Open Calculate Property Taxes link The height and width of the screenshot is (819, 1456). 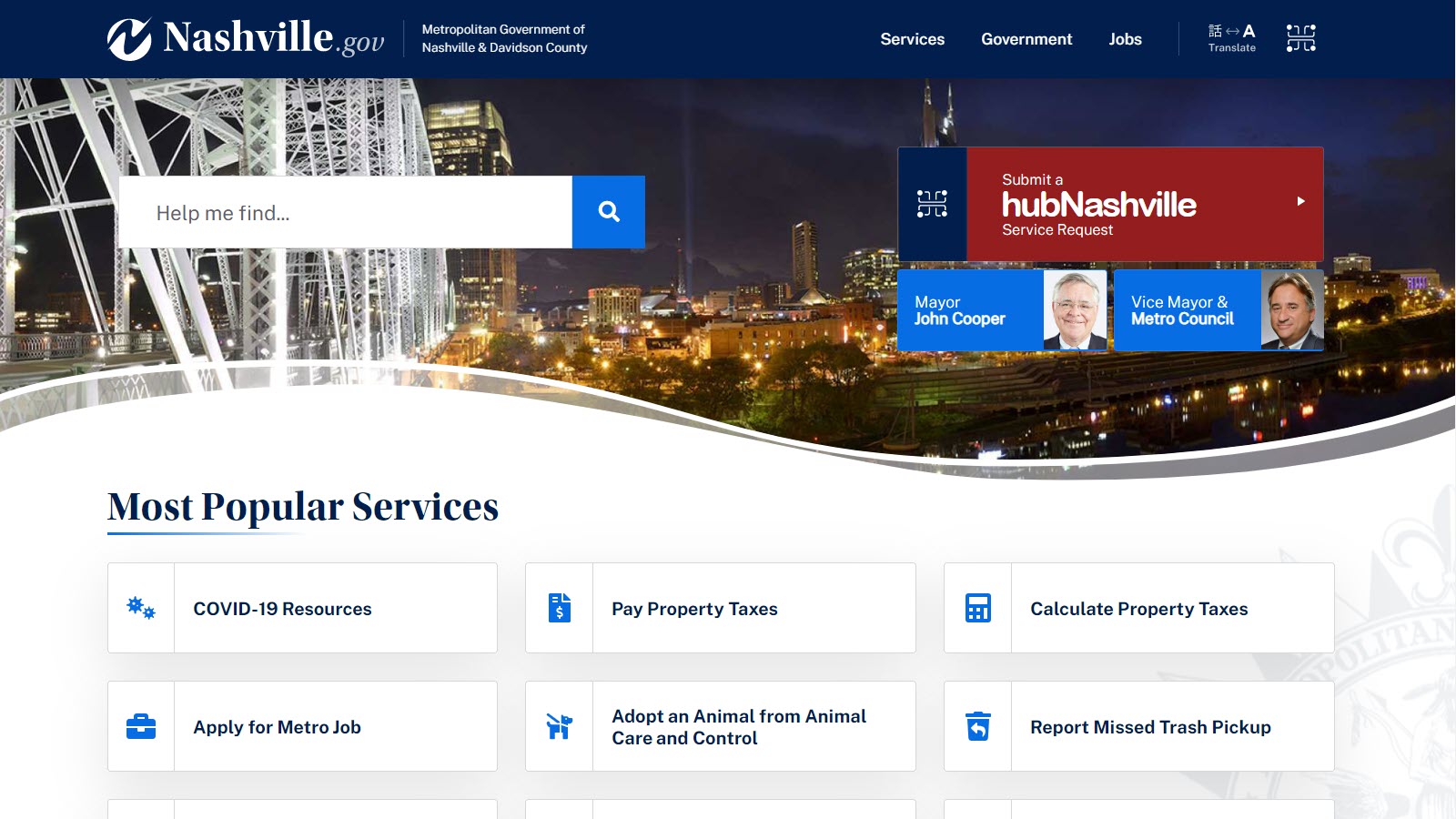pos(1139,608)
